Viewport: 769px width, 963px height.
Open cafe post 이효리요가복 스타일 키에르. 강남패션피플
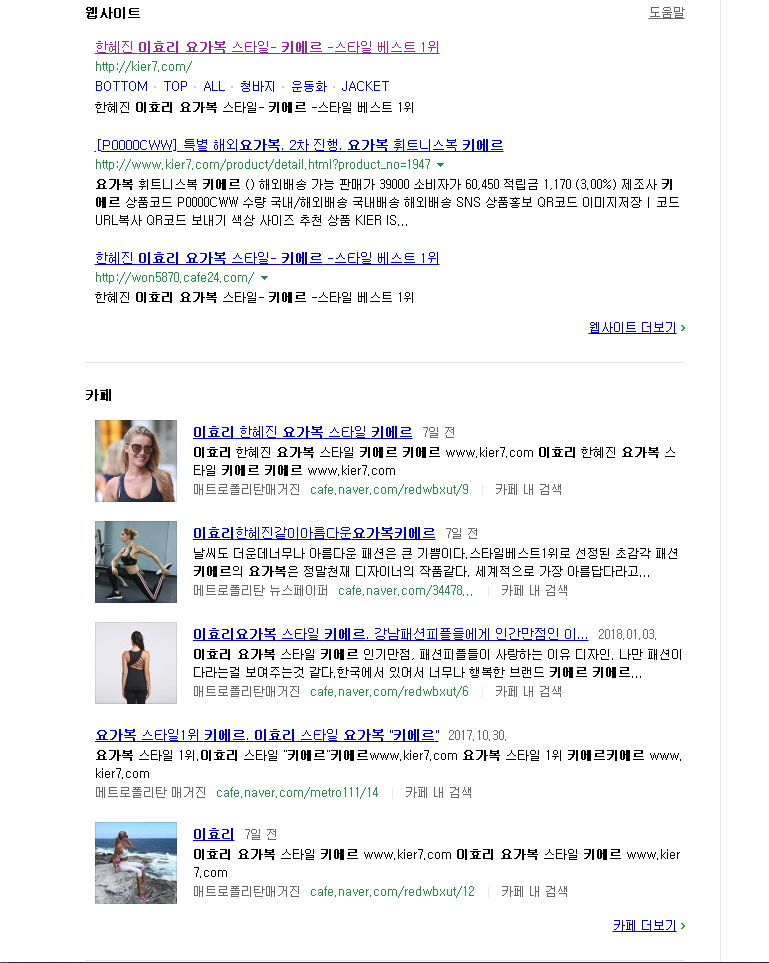[x=391, y=634]
